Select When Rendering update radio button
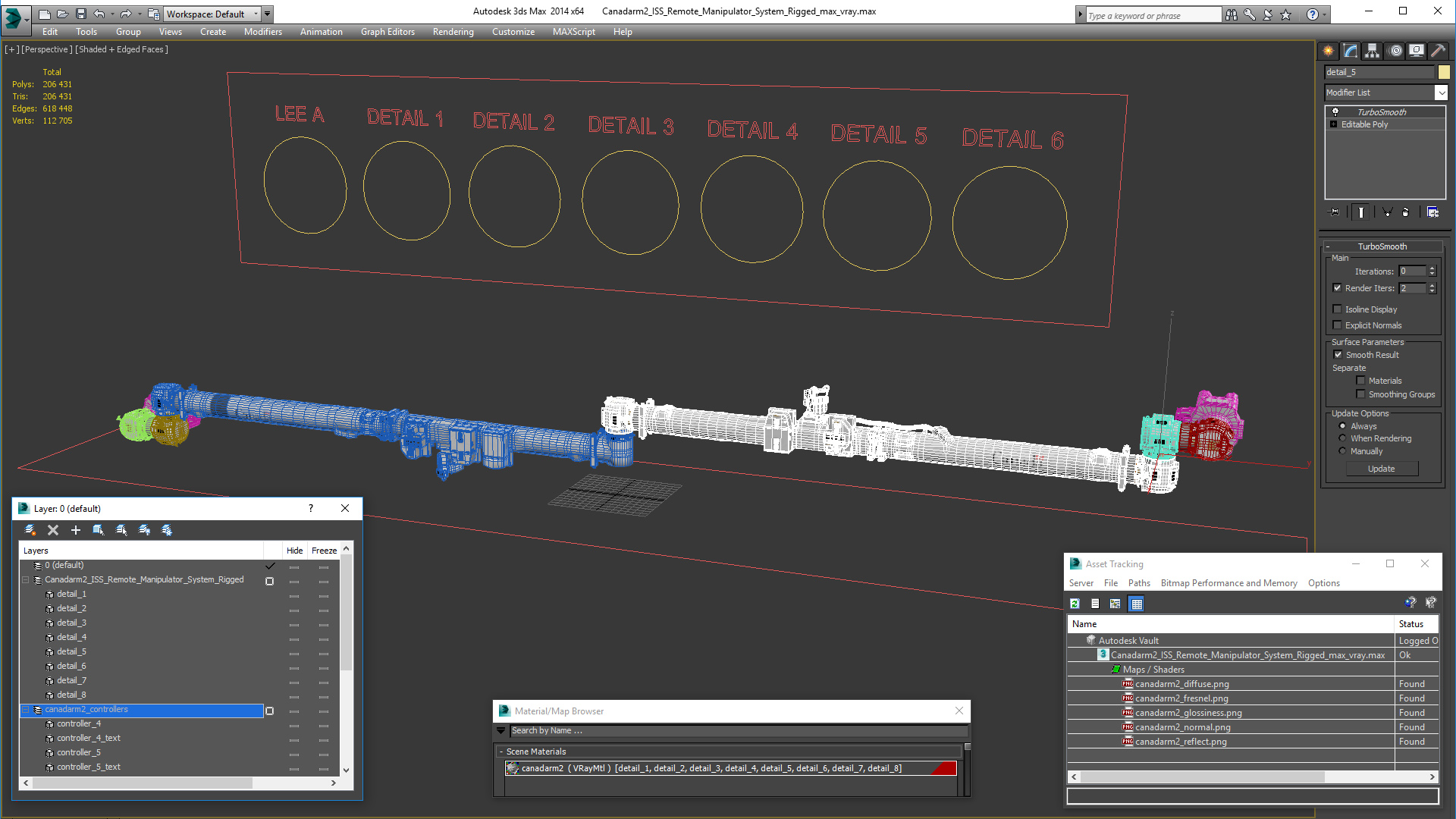 pos(1342,438)
